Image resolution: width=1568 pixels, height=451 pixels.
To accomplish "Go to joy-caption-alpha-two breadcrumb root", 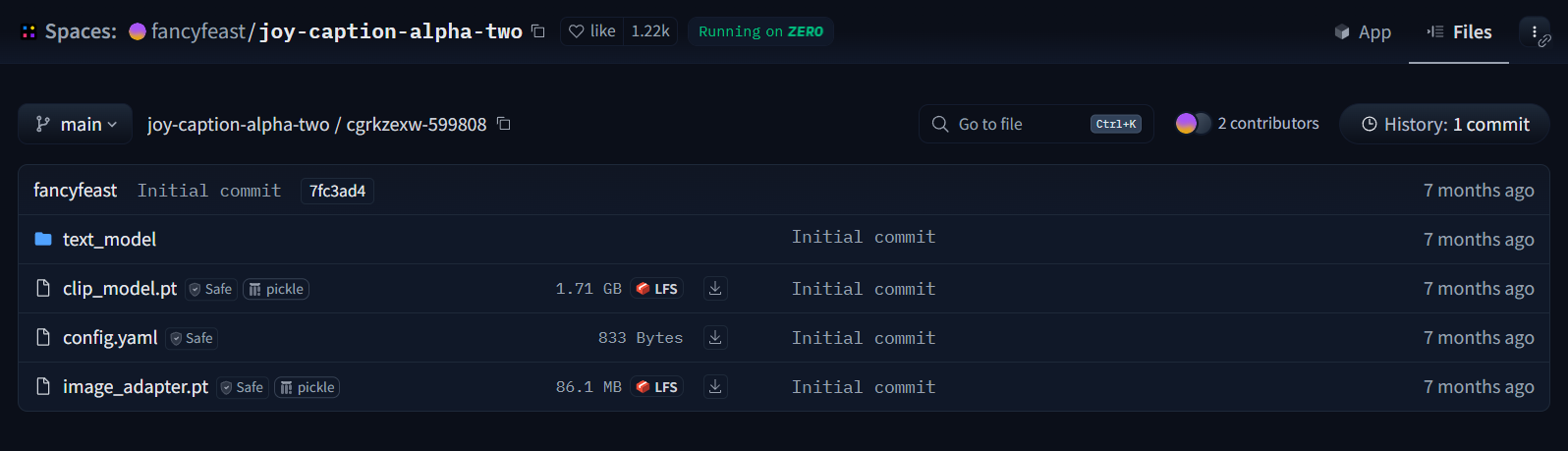I will tap(238, 125).
